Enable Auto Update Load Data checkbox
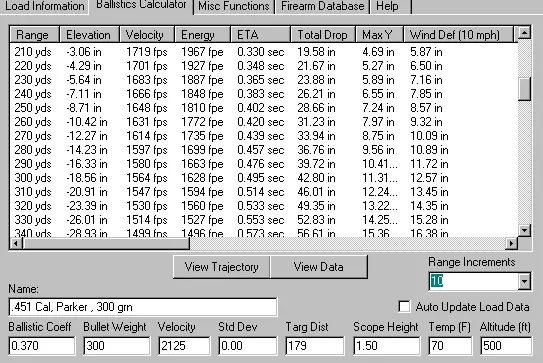 tap(404, 307)
